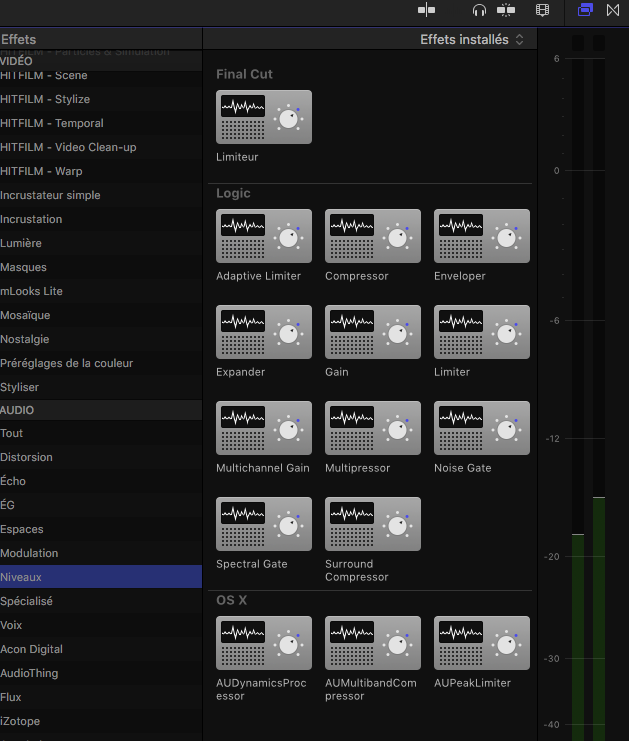Open the Transitions browser icon
This screenshot has width=629, height=741.
[x=613, y=10]
